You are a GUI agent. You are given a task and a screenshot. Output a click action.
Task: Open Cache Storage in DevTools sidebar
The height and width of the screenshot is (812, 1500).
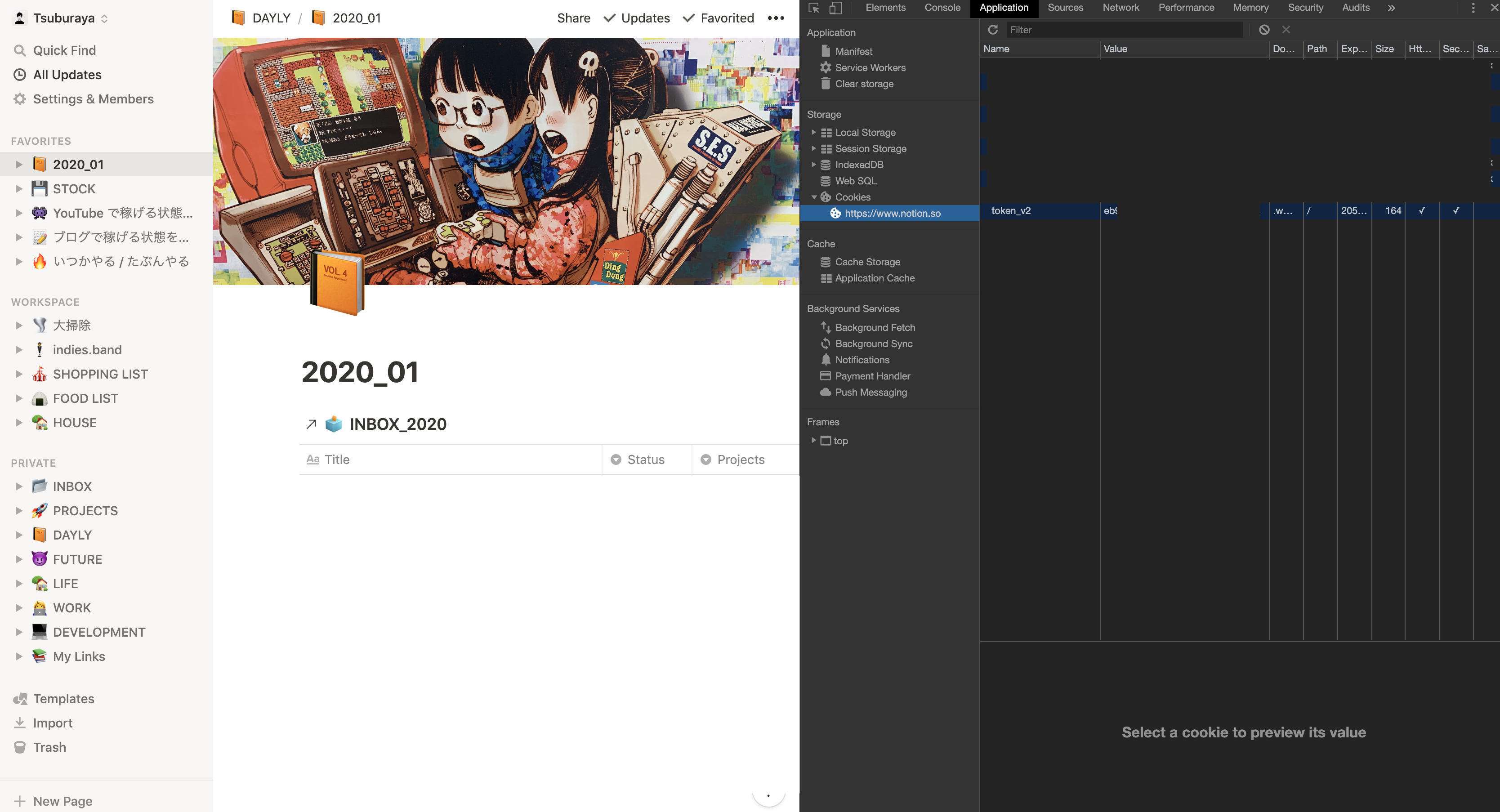(x=867, y=262)
